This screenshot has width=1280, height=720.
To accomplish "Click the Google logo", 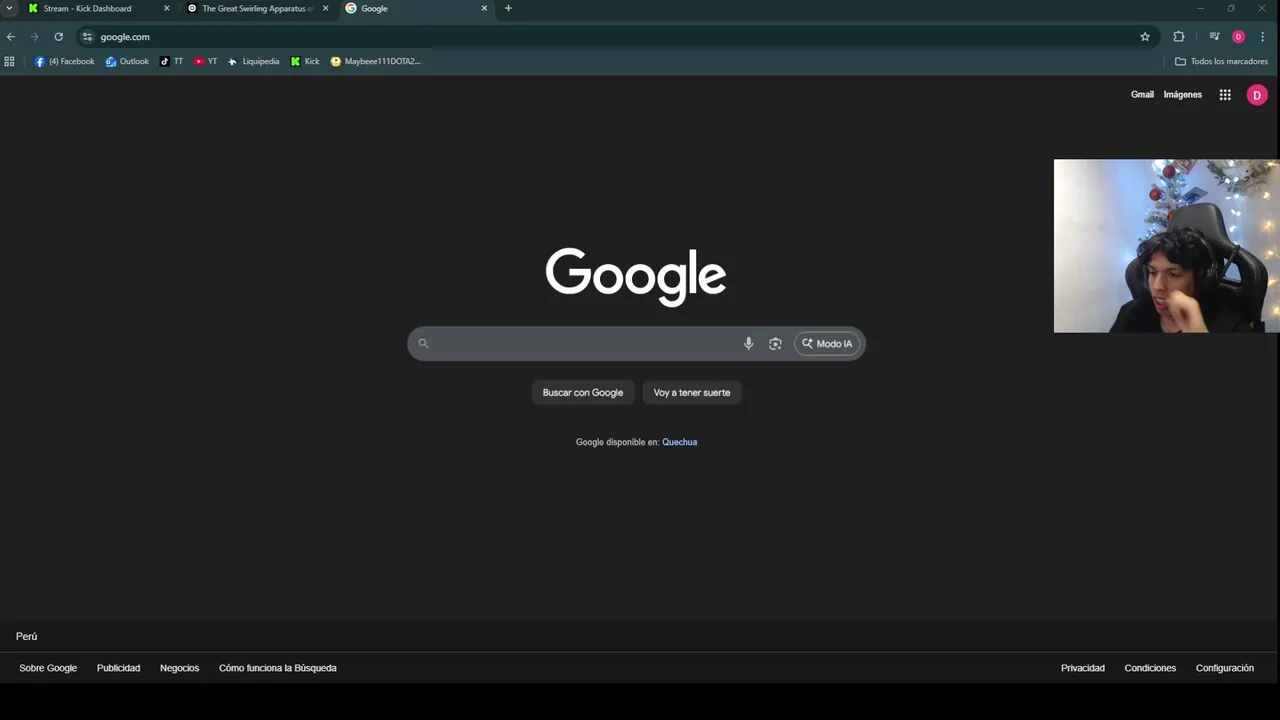I will (x=636, y=276).
